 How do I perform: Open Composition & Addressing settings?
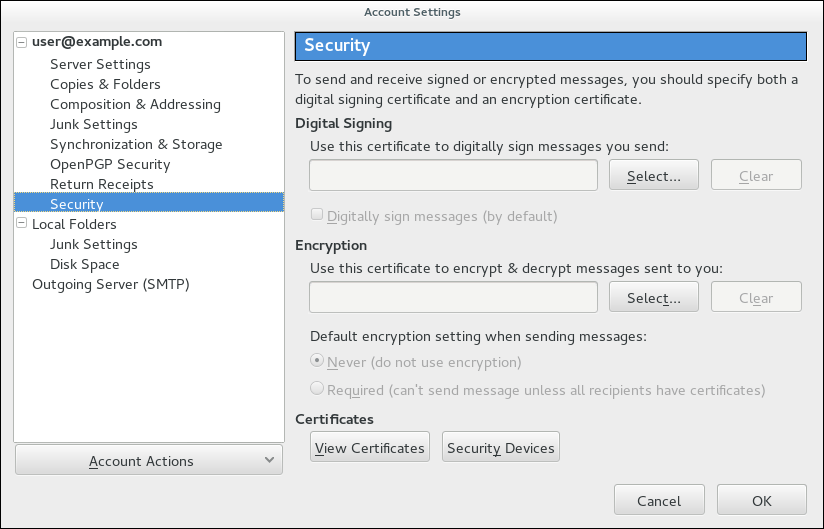pyautogui.click(x=136, y=104)
